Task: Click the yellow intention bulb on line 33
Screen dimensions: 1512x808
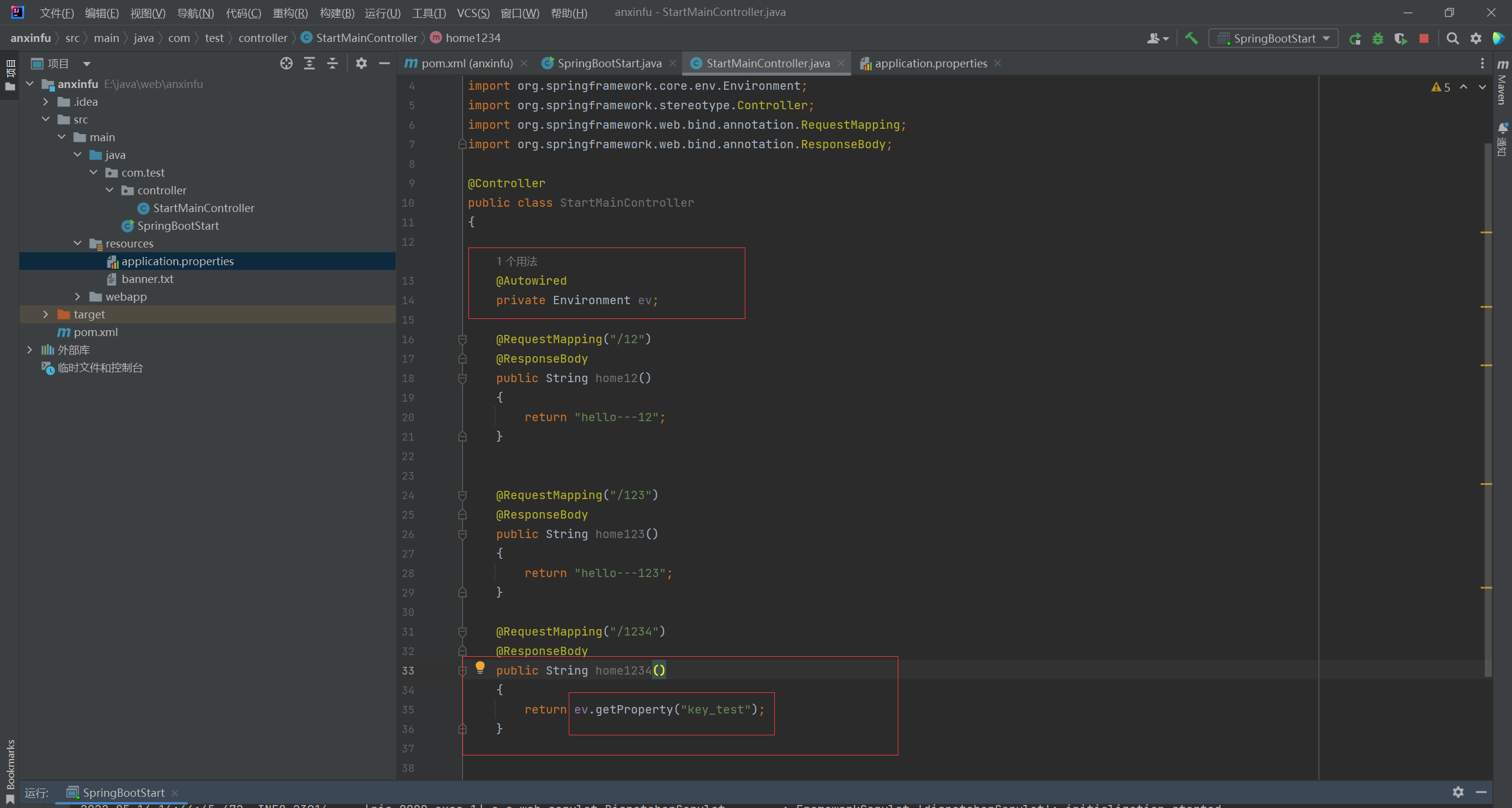Action: point(480,667)
